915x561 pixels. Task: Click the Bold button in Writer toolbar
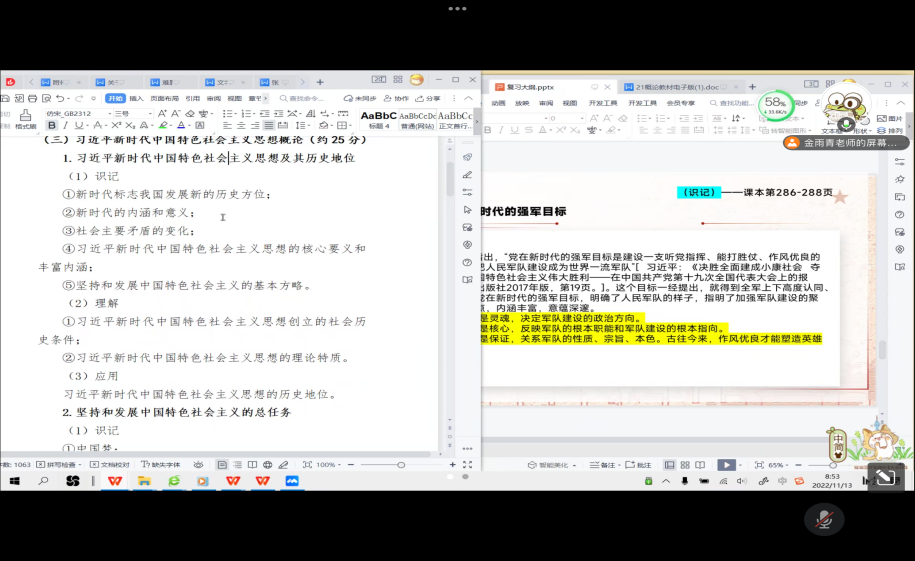pos(52,125)
